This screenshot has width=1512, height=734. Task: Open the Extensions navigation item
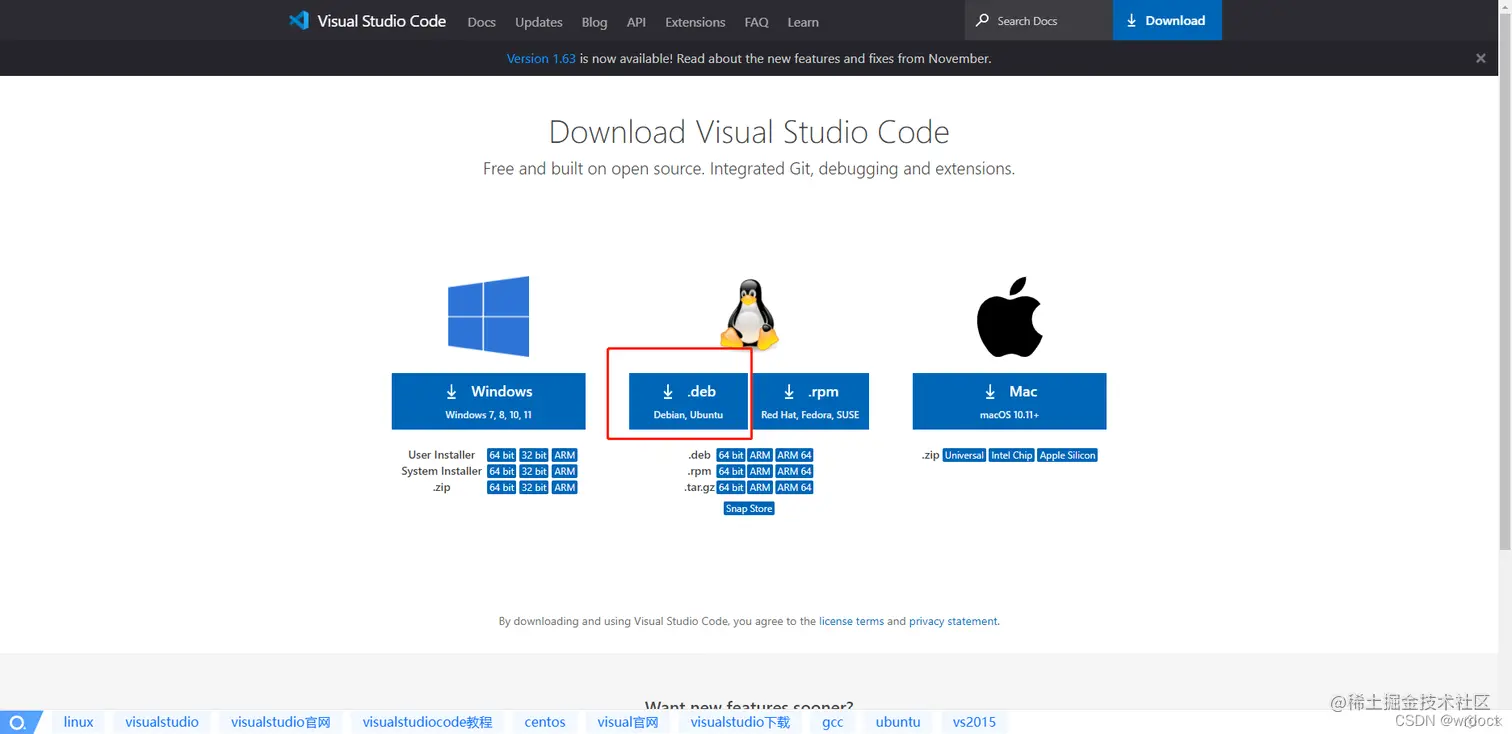(x=695, y=22)
